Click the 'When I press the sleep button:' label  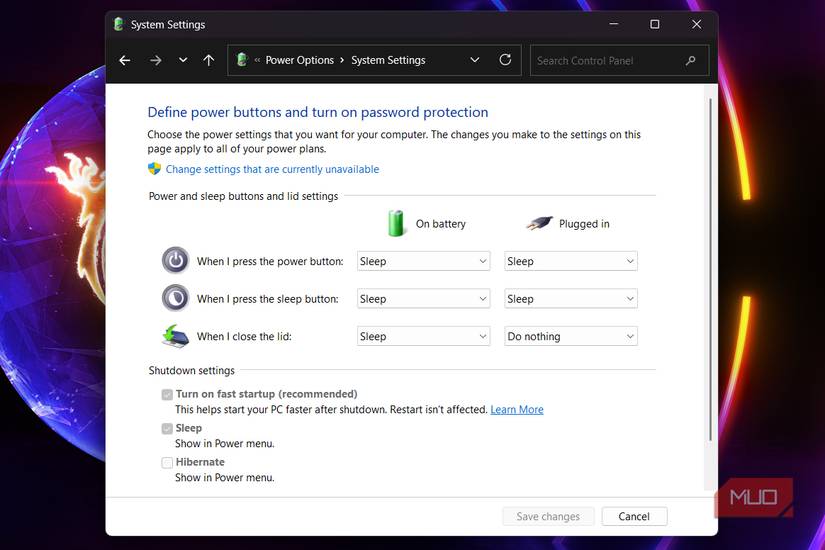267,299
